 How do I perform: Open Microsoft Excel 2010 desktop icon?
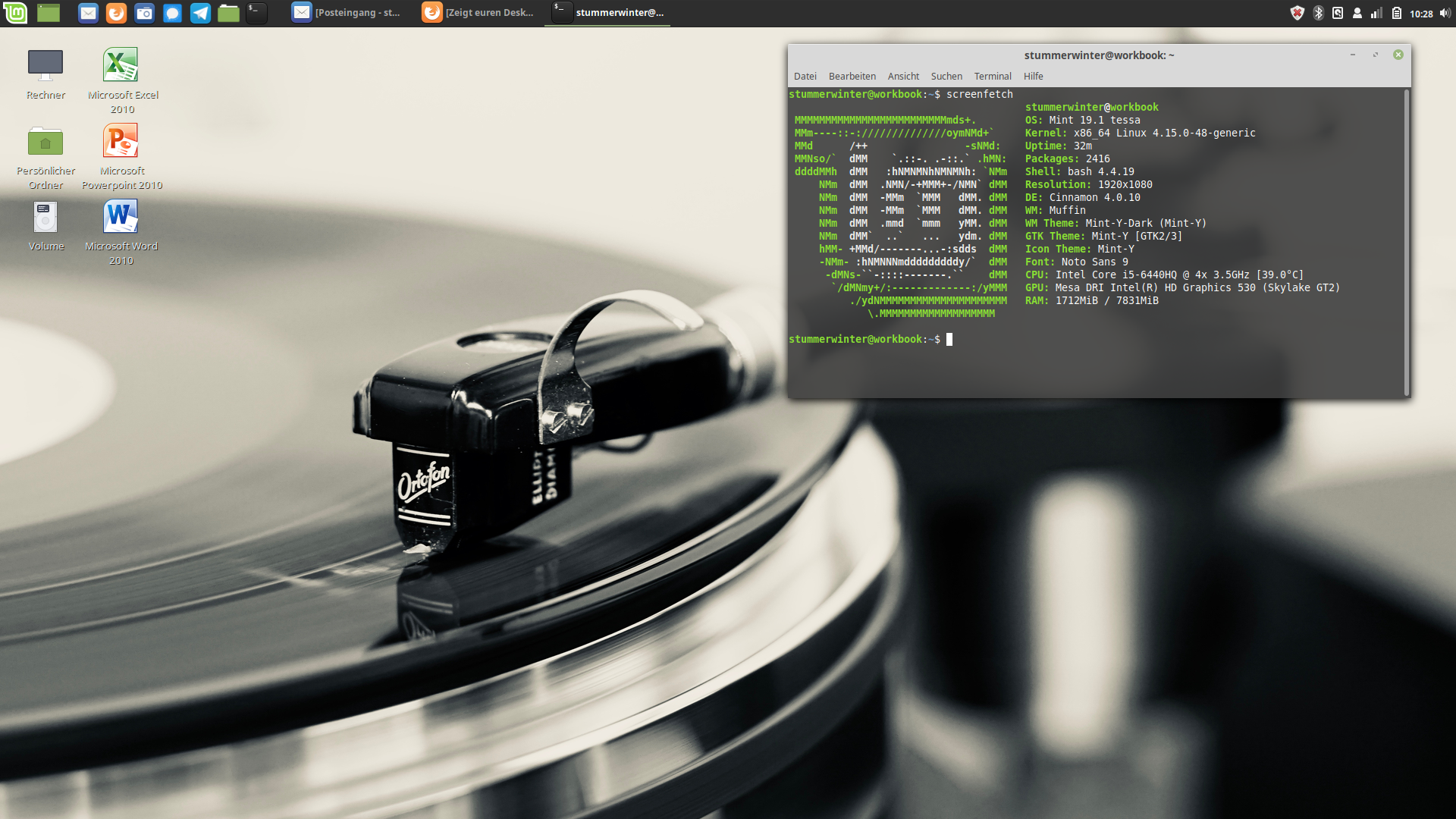(x=121, y=65)
